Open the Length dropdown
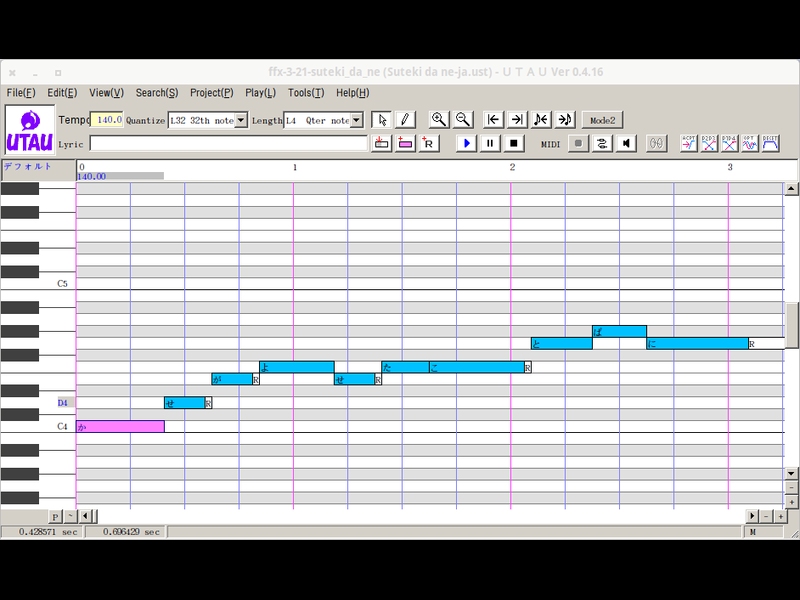 point(357,121)
